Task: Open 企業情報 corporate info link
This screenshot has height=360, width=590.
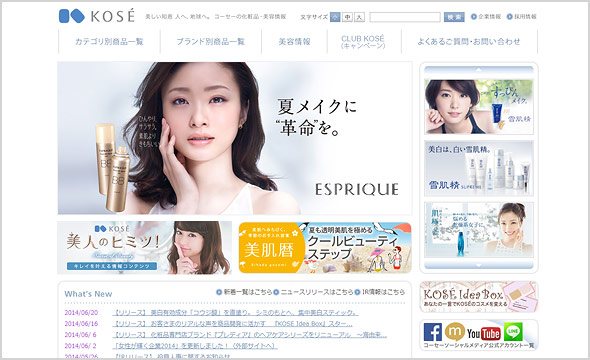Action: click(489, 17)
